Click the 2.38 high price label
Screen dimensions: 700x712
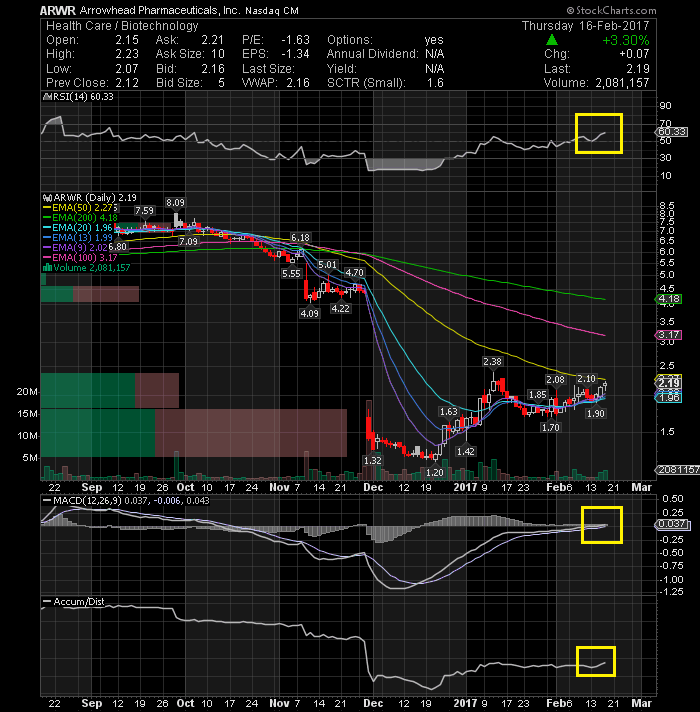click(492, 361)
